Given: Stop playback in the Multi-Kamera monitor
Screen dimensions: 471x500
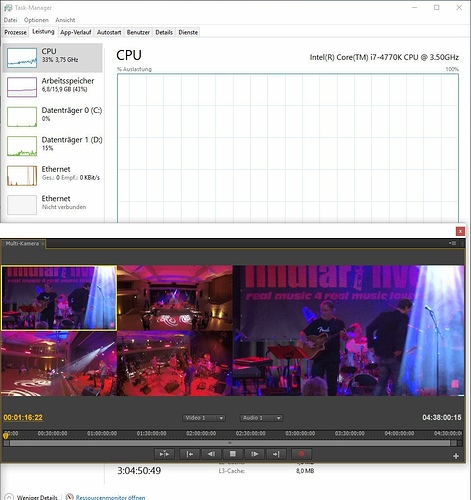Looking at the screenshot, I should tap(233, 454).
